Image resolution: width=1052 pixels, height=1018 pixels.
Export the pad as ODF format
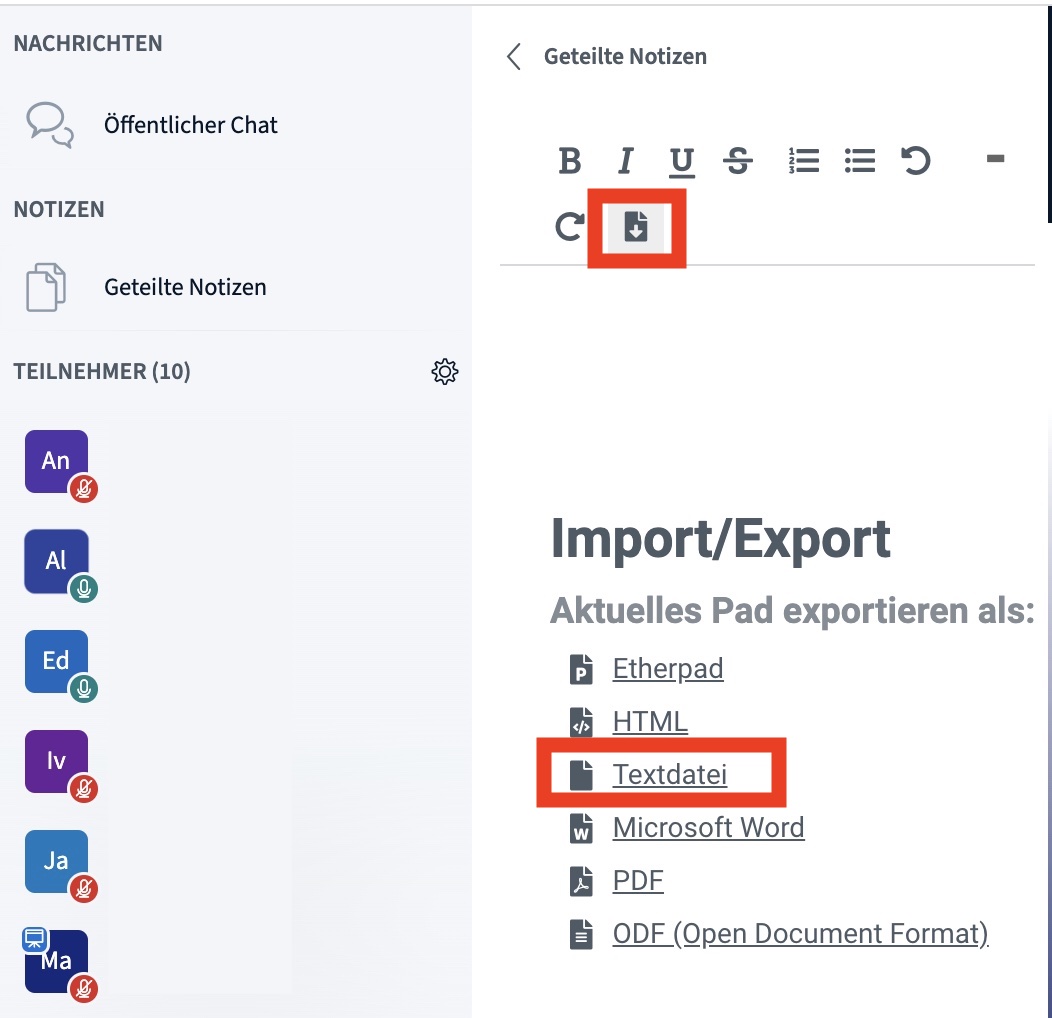click(799, 933)
